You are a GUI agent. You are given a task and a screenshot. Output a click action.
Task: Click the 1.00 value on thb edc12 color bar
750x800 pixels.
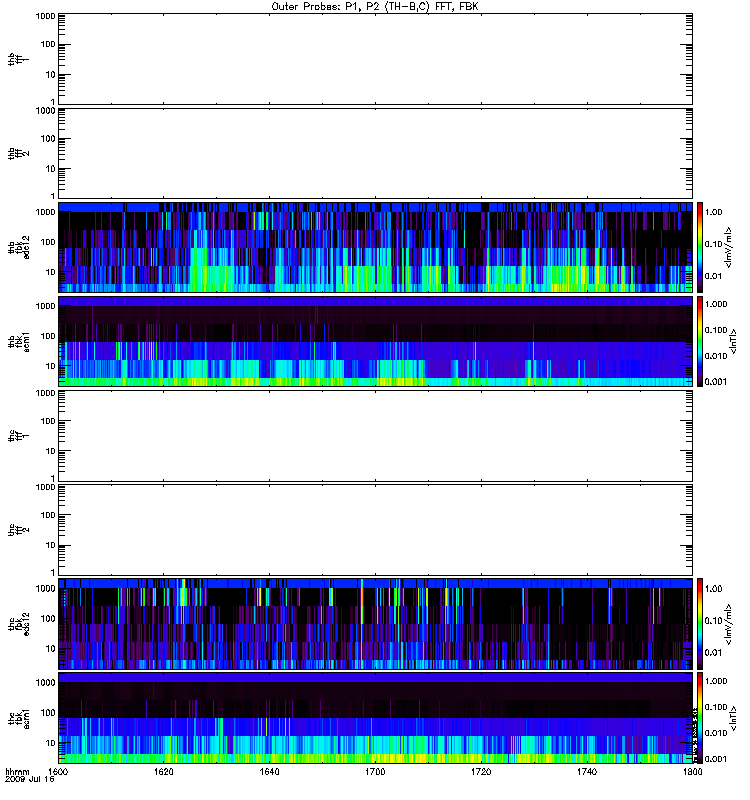[x=713, y=212]
